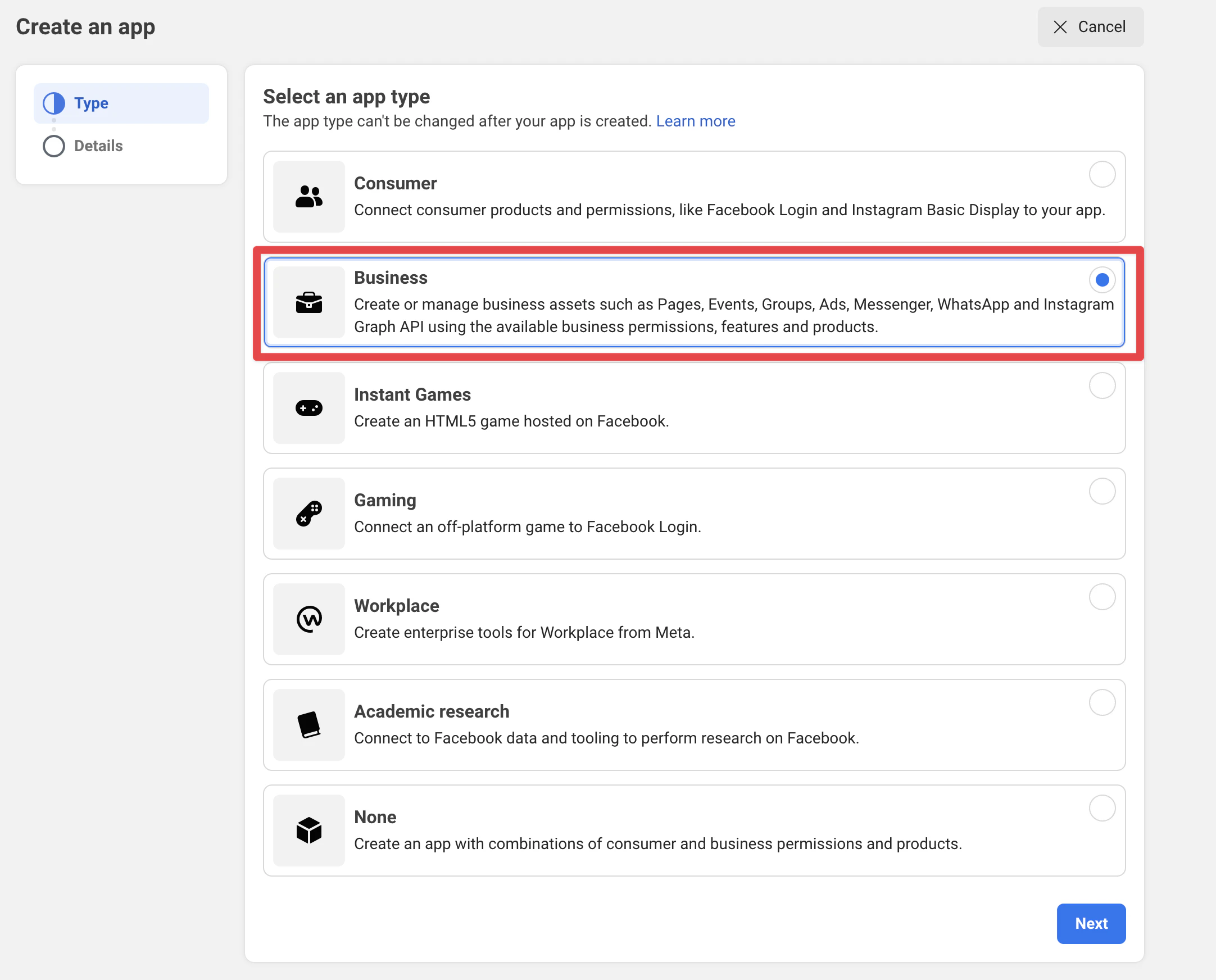Click the None cube icon
Image resolution: width=1216 pixels, height=980 pixels.
point(308,830)
